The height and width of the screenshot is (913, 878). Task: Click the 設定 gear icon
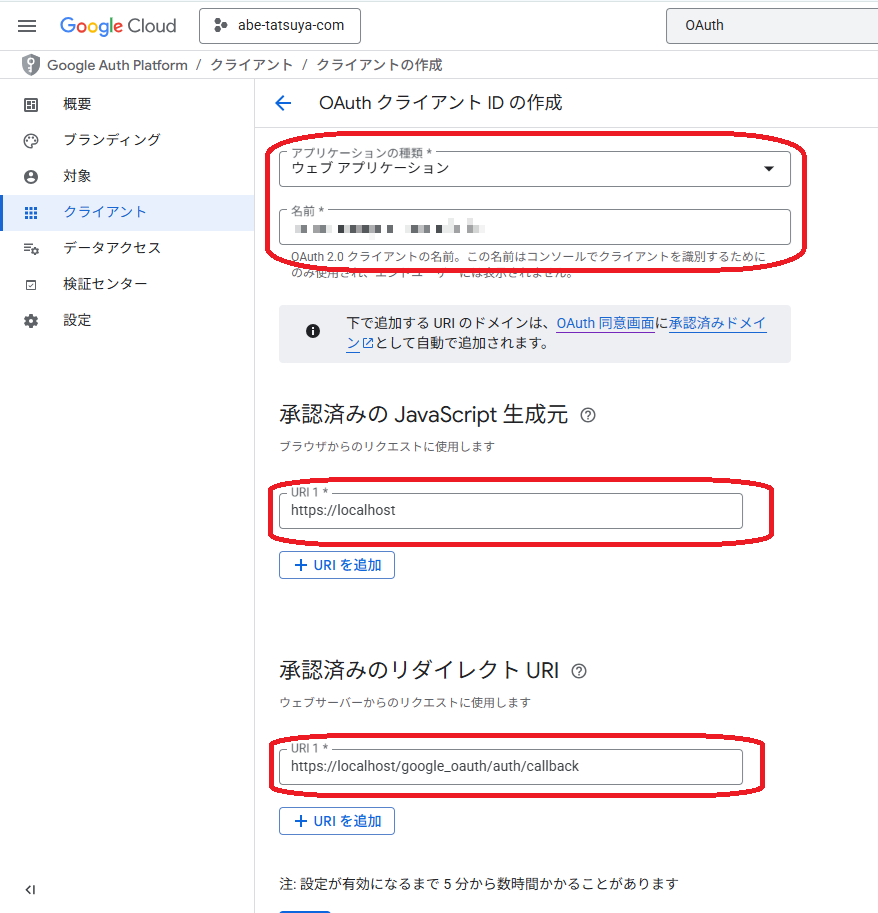31,321
